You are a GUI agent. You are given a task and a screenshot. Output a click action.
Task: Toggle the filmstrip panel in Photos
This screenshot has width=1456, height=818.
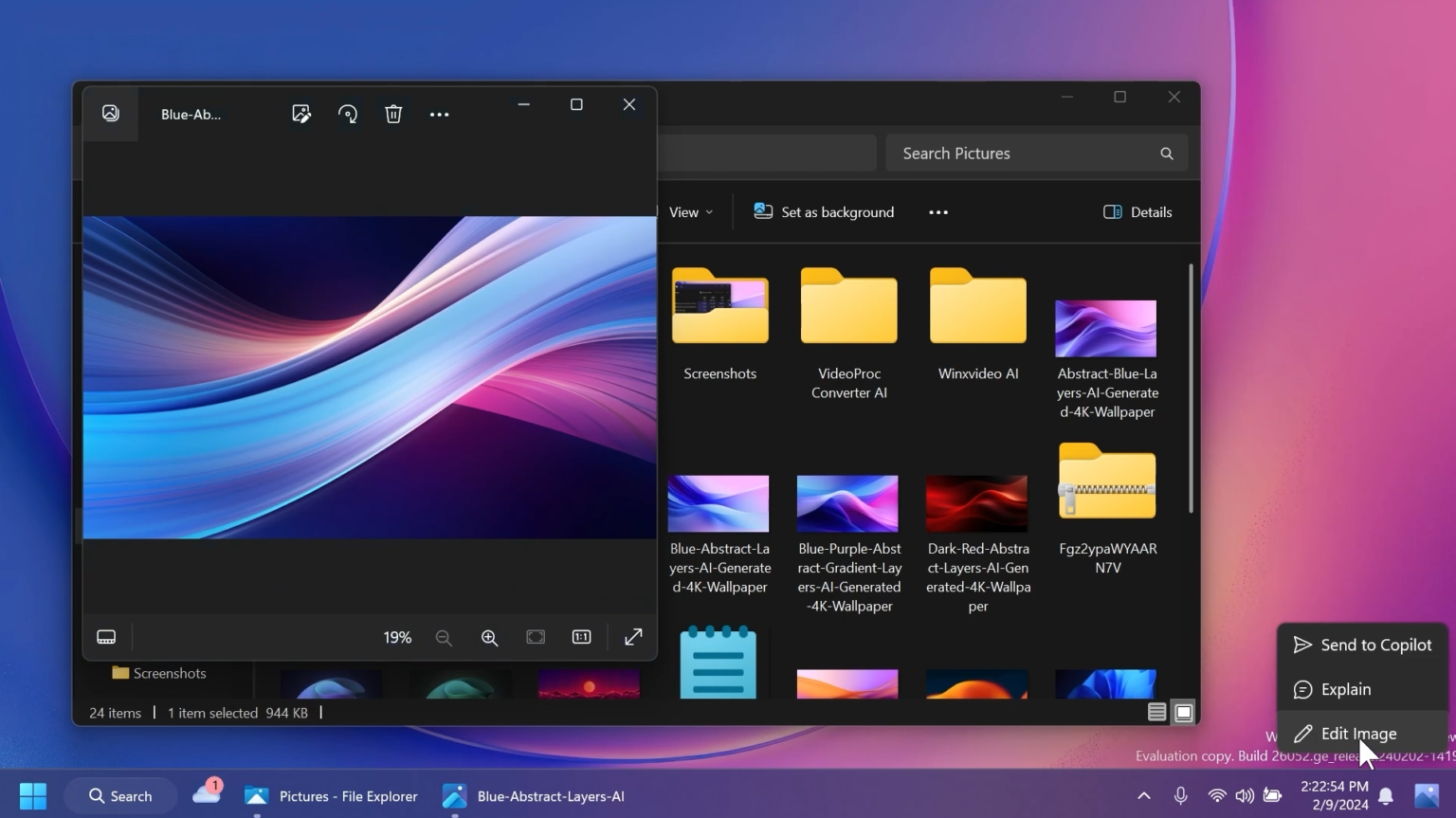click(105, 636)
